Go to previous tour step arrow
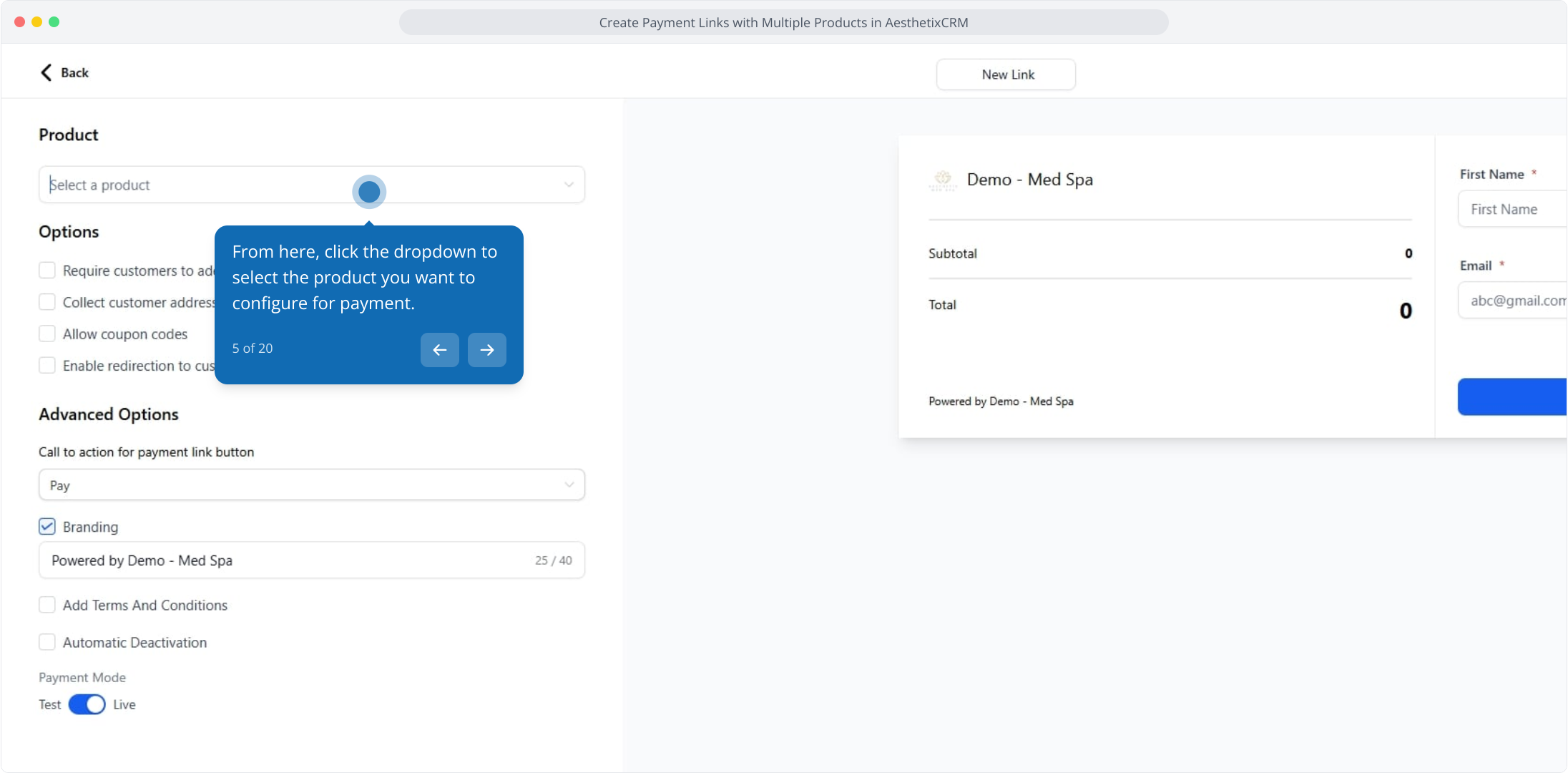This screenshot has height=773, width=1568. coord(439,350)
